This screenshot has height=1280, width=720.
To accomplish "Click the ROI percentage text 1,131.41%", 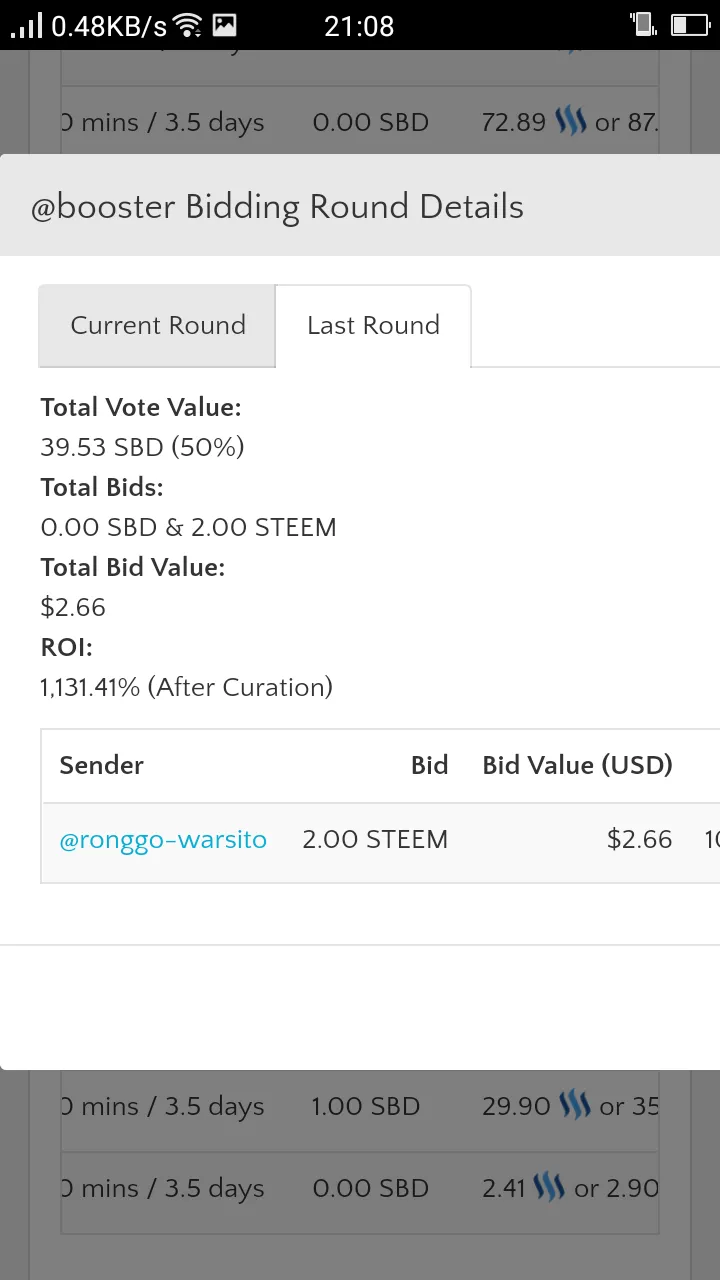I will click(90, 687).
